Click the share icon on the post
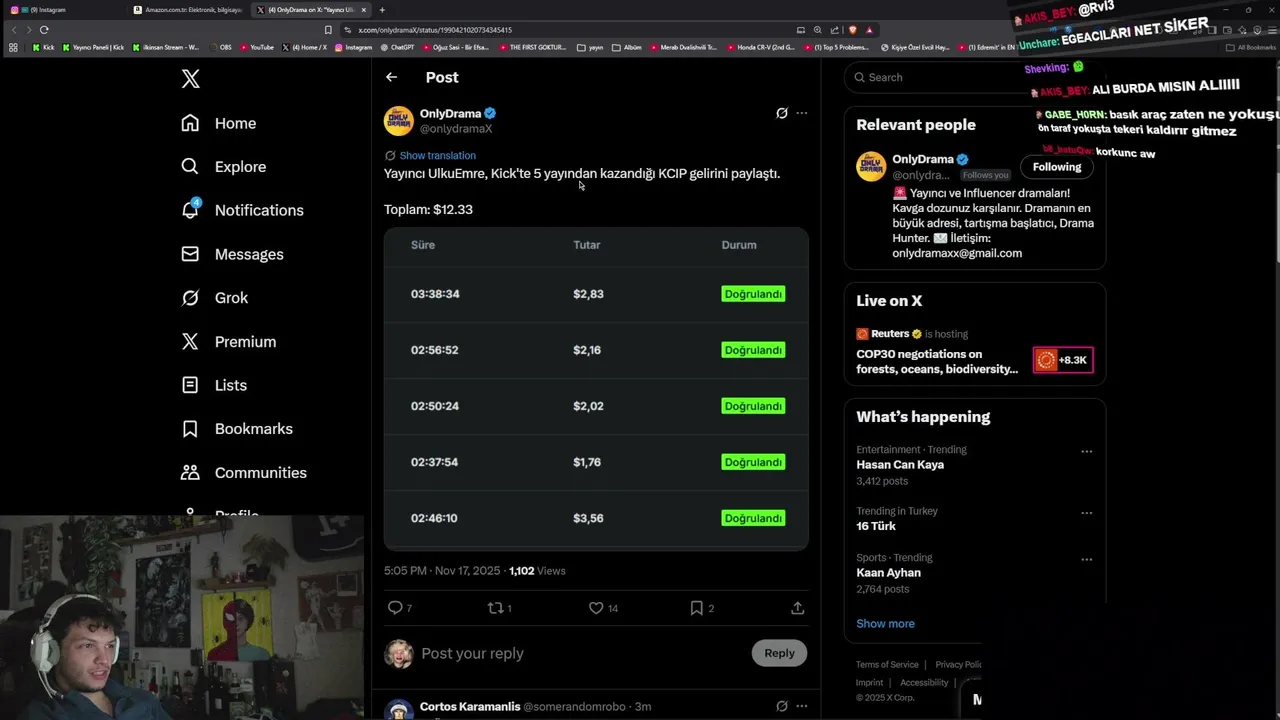Image resolution: width=1280 pixels, height=720 pixels. point(797,608)
